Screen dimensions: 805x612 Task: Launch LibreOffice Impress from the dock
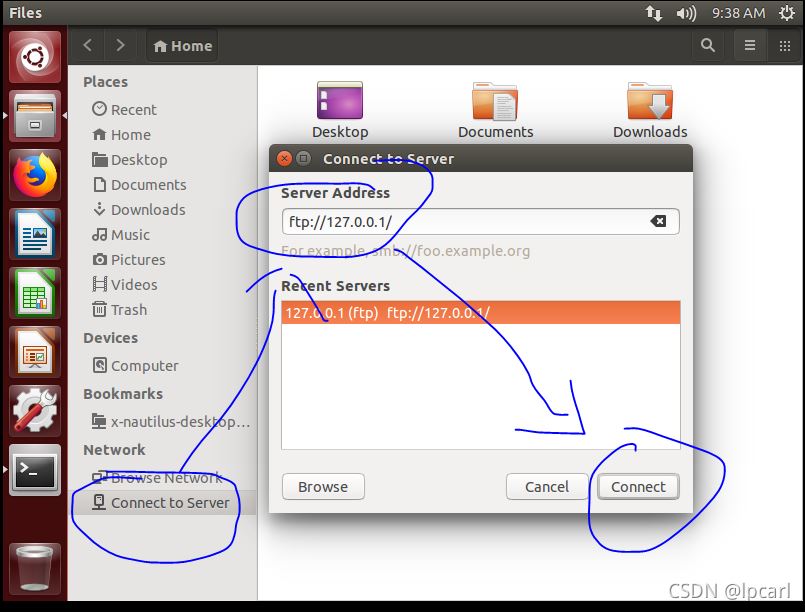pyautogui.click(x=35, y=352)
